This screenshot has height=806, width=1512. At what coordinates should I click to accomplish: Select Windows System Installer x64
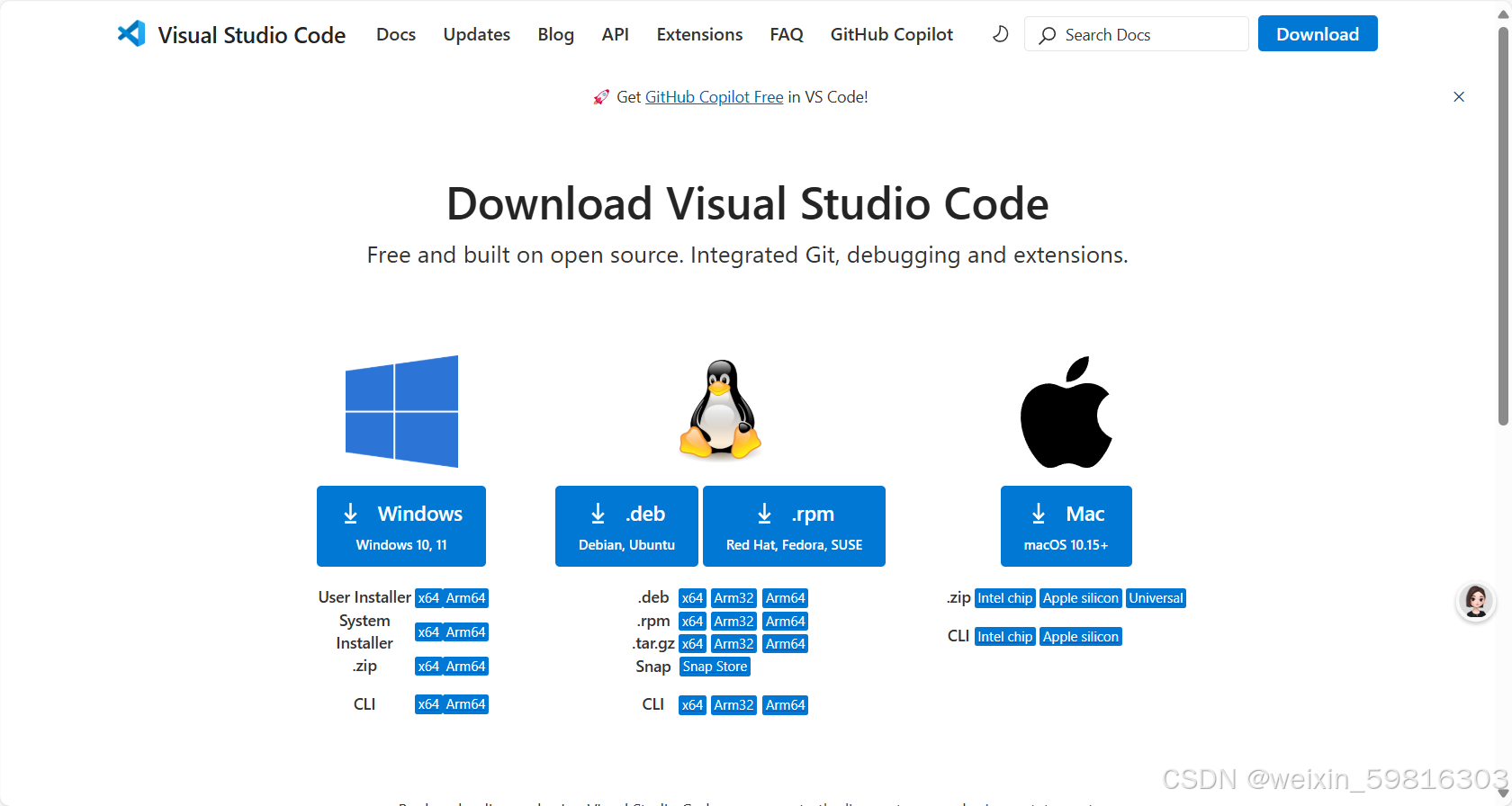coord(428,632)
